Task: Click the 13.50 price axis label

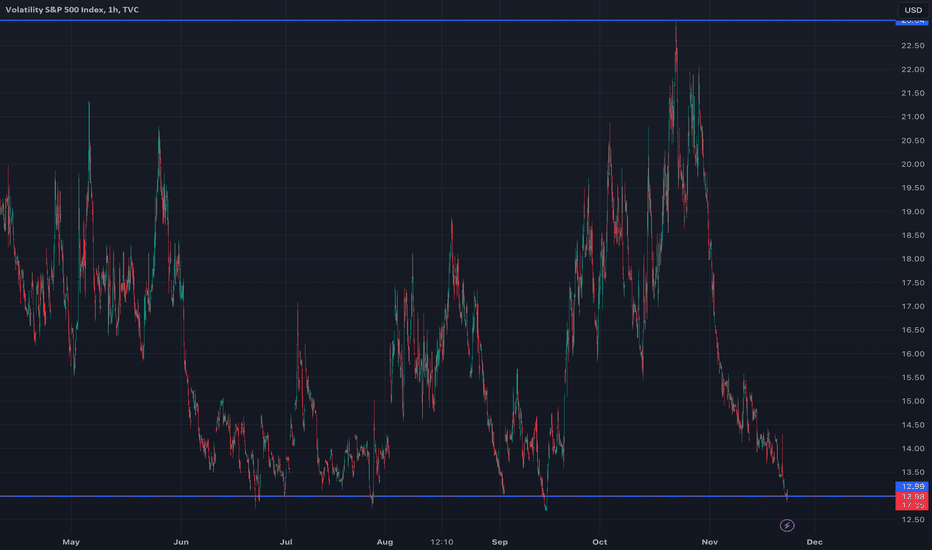Action: [913, 472]
